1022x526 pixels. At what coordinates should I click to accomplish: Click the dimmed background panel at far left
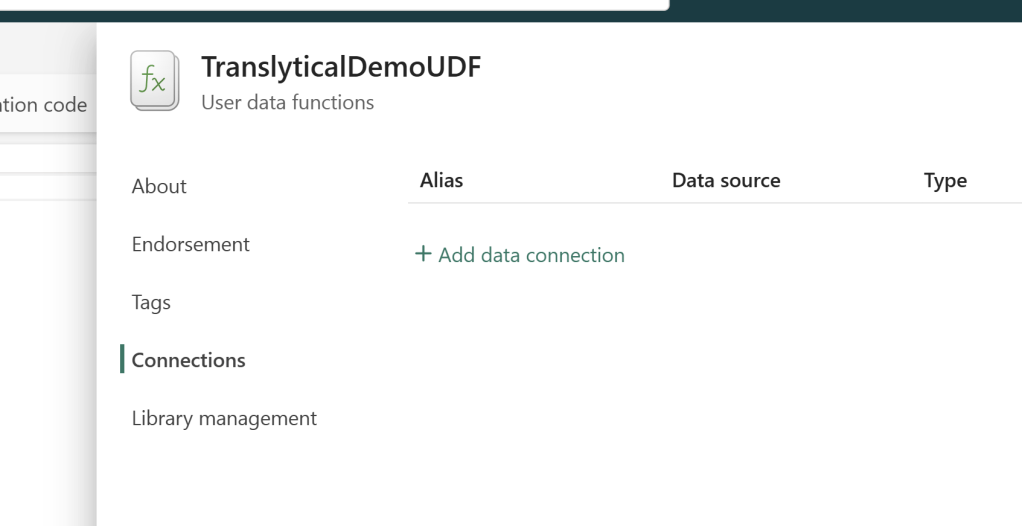coord(45,350)
